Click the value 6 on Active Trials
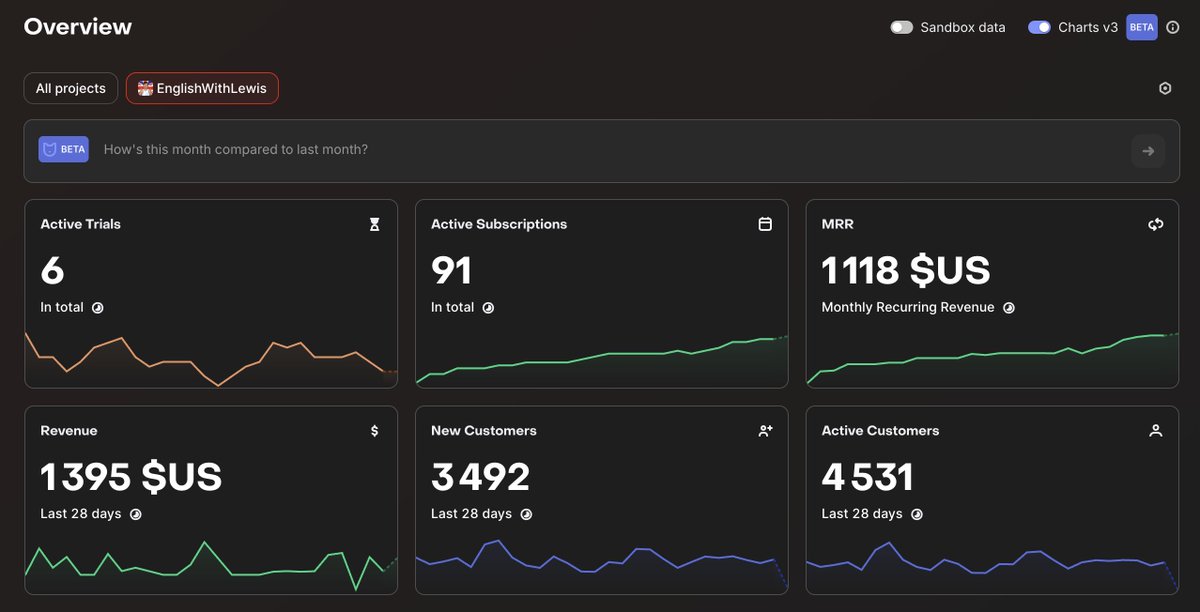 (x=52, y=271)
